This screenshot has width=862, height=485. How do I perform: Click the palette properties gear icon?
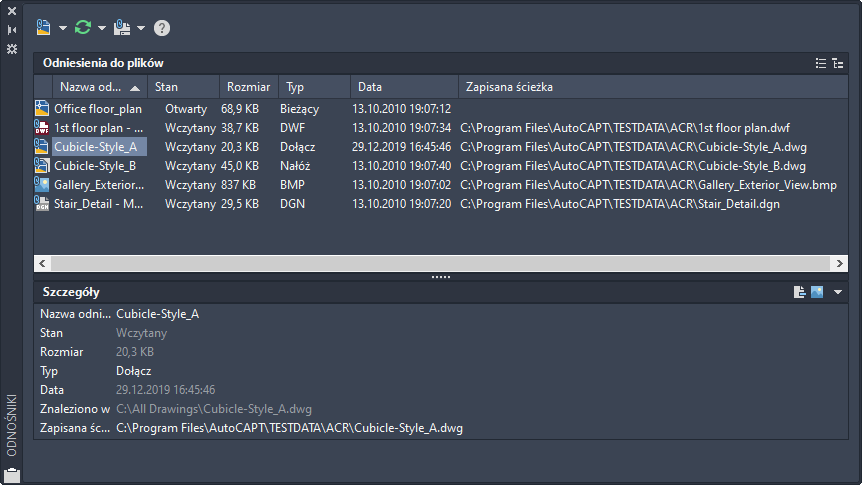pyautogui.click(x=12, y=48)
